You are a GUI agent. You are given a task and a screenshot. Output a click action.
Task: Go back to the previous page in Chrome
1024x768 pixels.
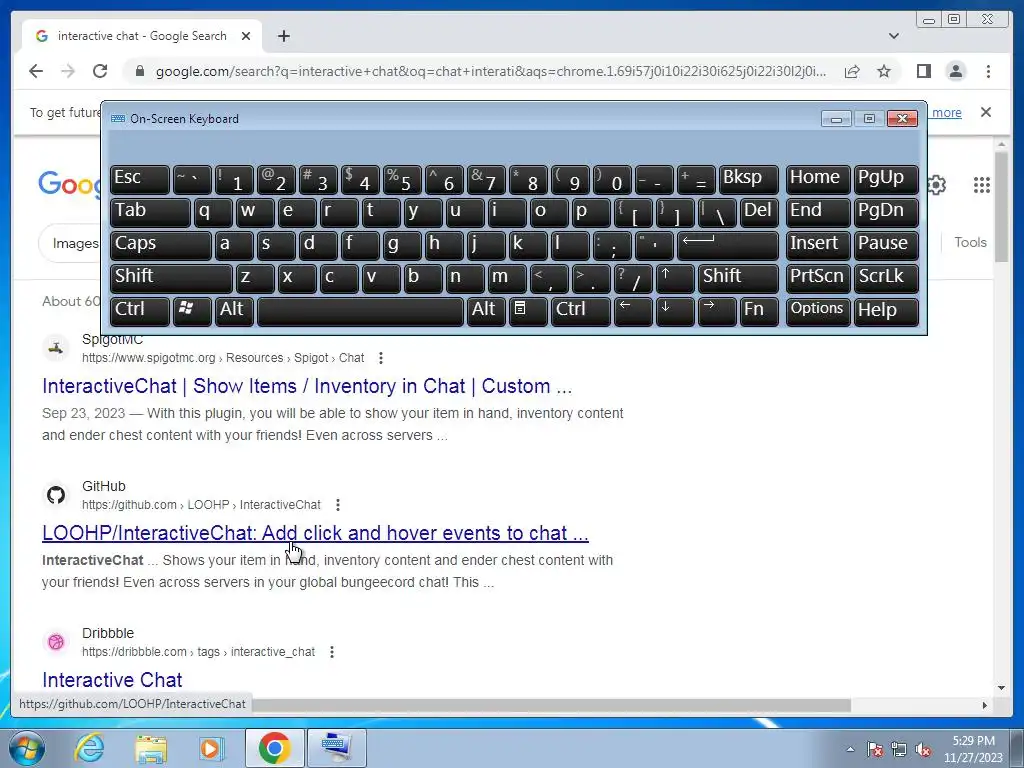pyautogui.click(x=36, y=71)
